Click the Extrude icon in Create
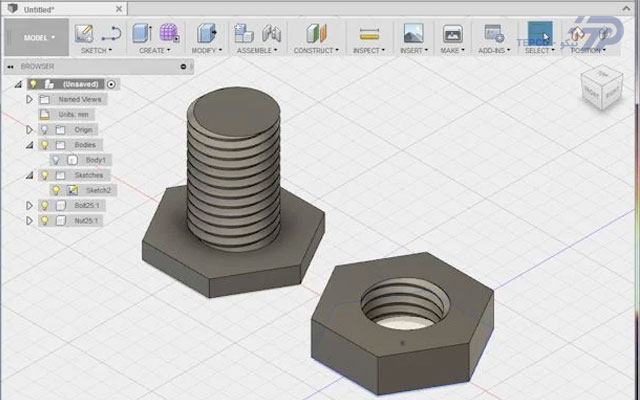Viewport: 640px width, 400px height. tap(142, 33)
